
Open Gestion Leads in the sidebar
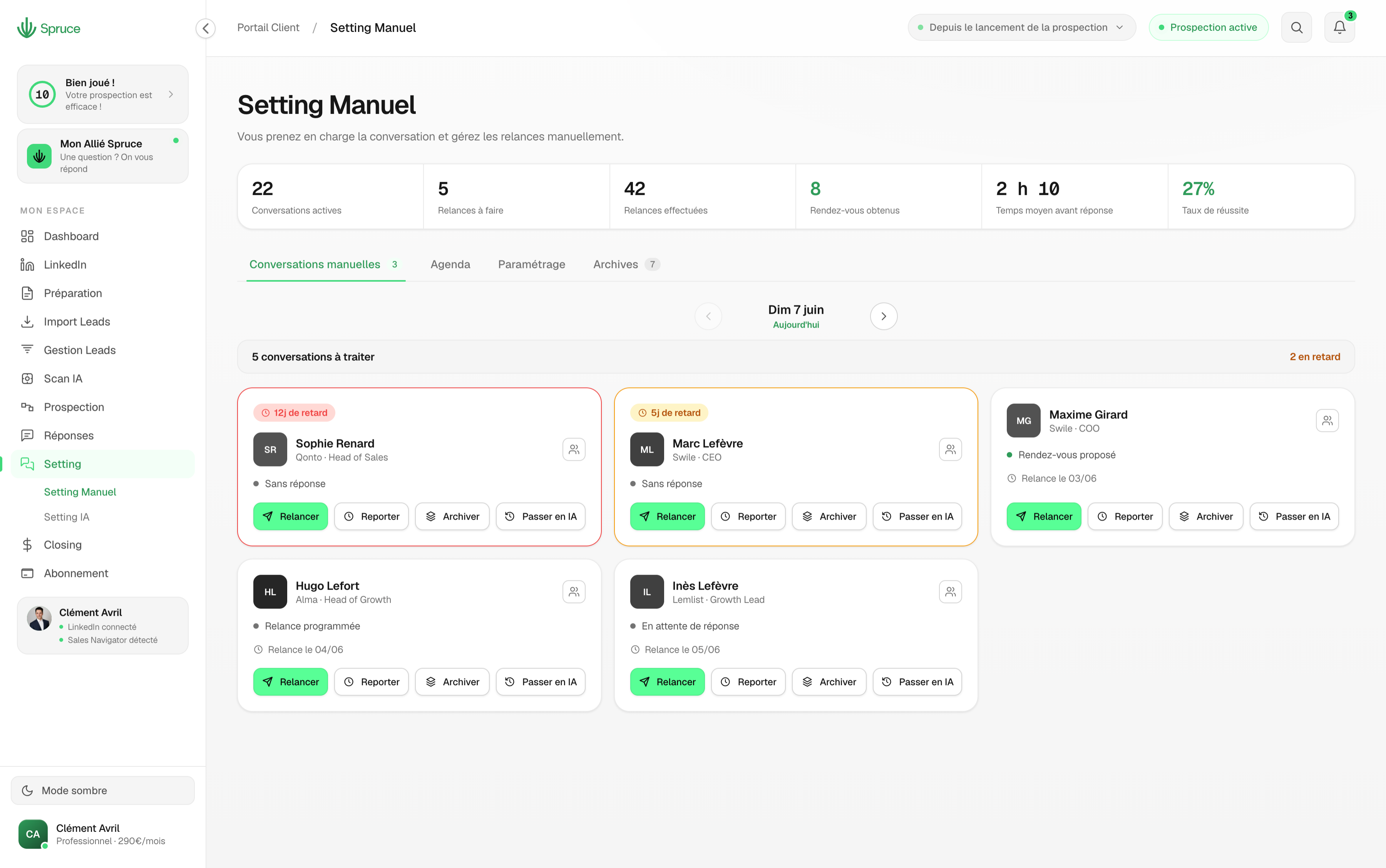click(x=103, y=350)
